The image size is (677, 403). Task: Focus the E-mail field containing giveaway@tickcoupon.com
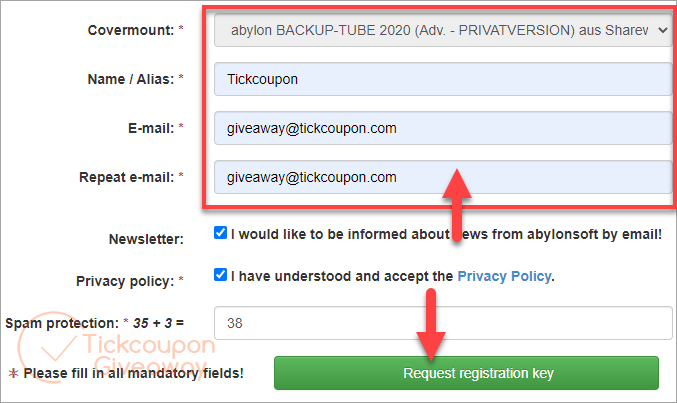click(442, 128)
